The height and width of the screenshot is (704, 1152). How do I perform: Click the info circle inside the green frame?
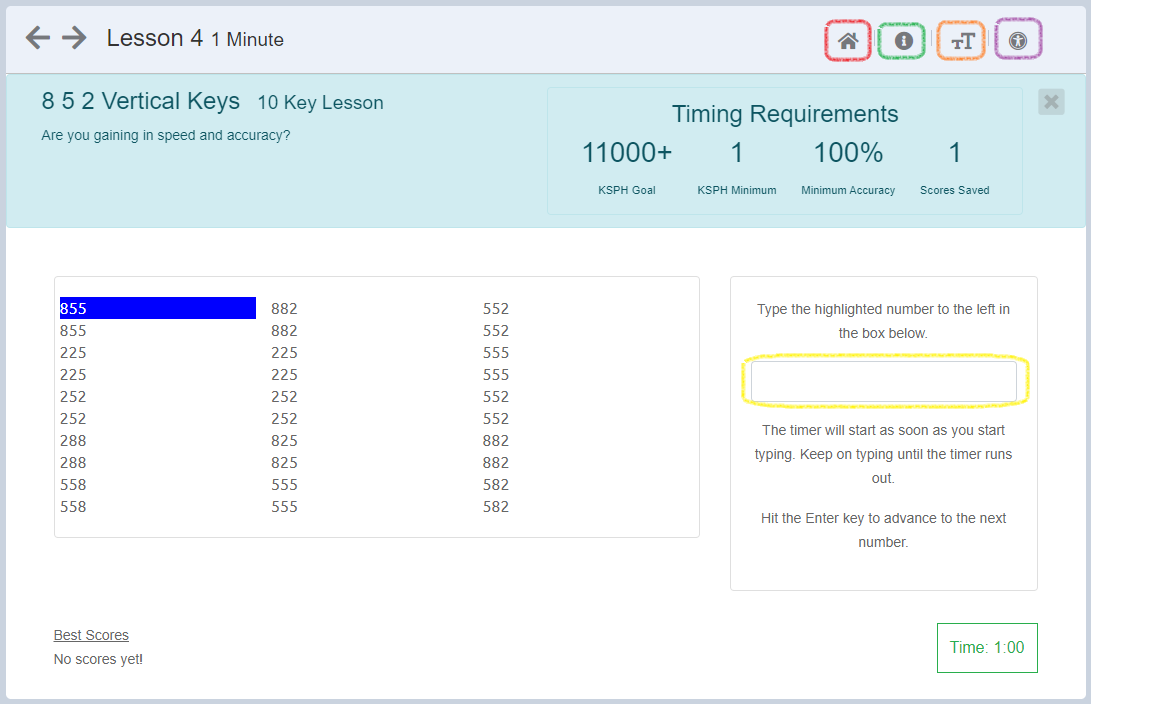(903, 40)
